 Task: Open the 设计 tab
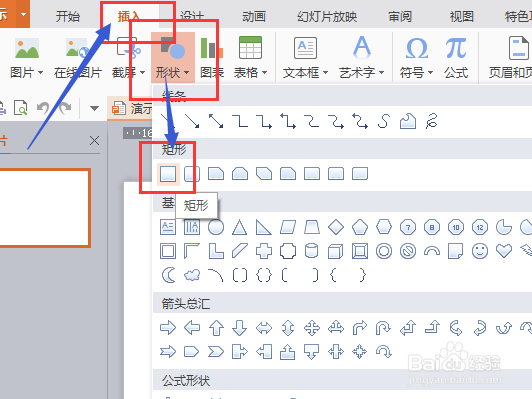click(192, 16)
